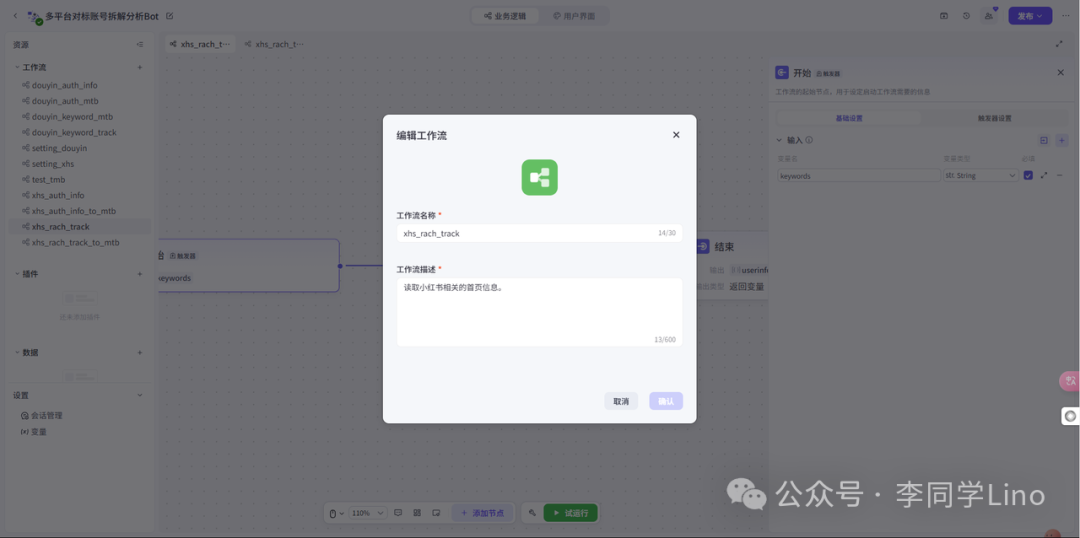Edit the 工作流名称 input field

(539, 233)
